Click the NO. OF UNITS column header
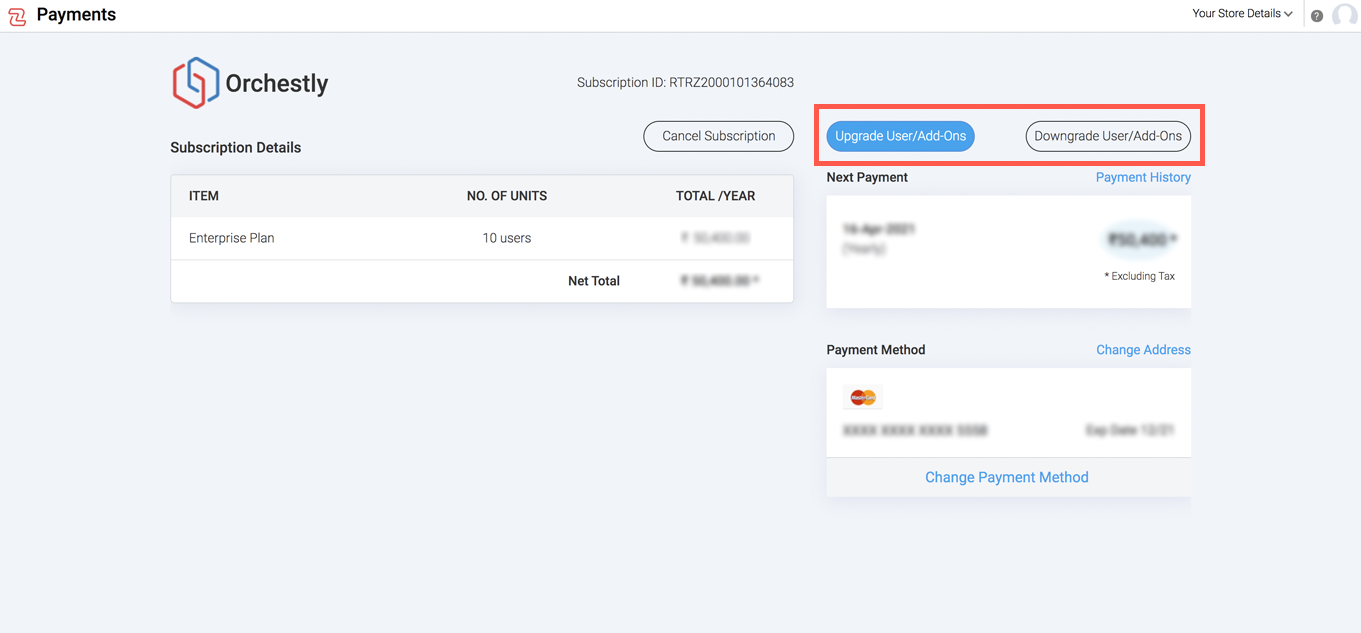The height and width of the screenshot is (633, 1361). point(507,196)
